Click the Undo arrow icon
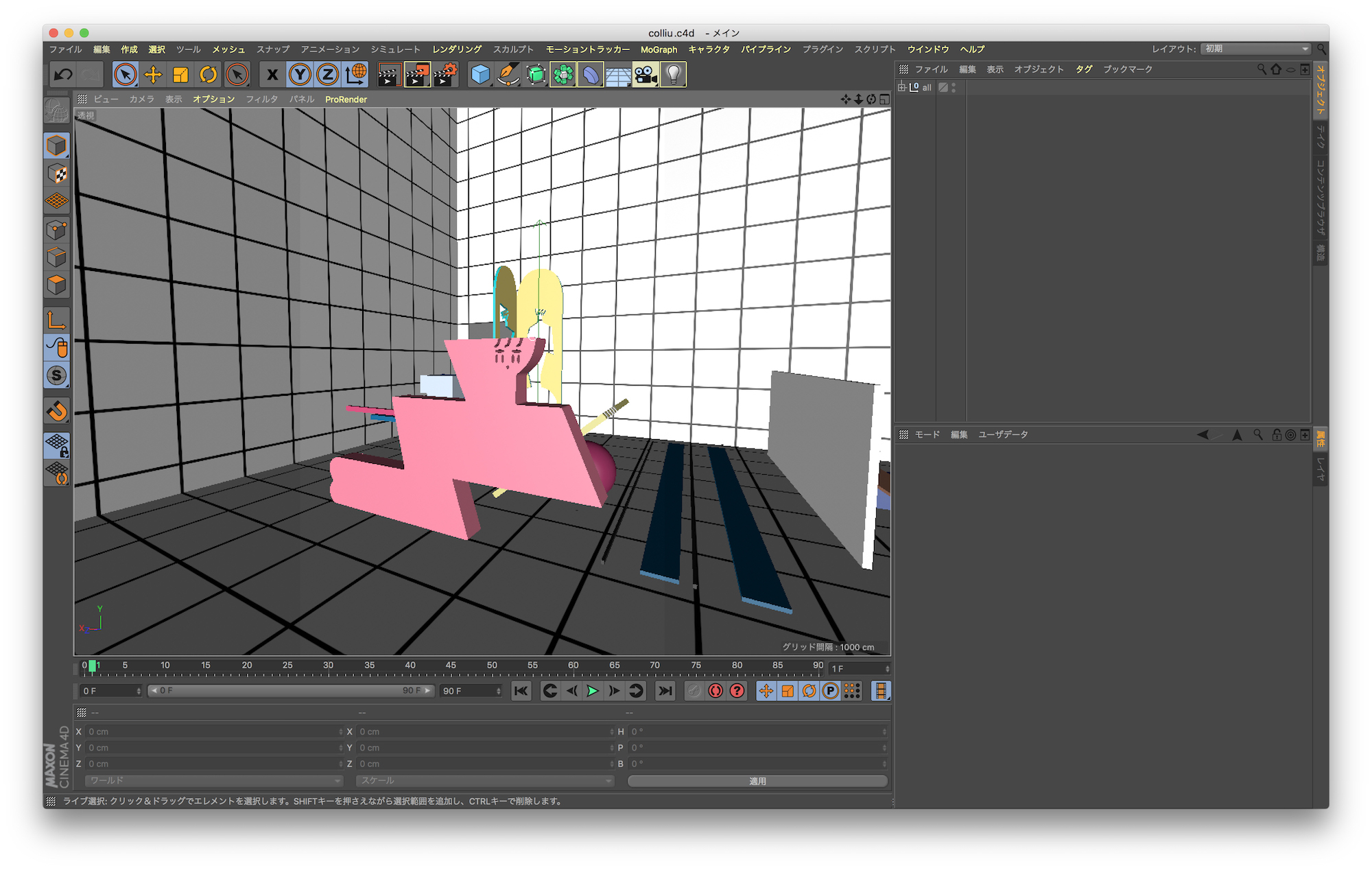The image size is (1372, 870). (63, 74)
